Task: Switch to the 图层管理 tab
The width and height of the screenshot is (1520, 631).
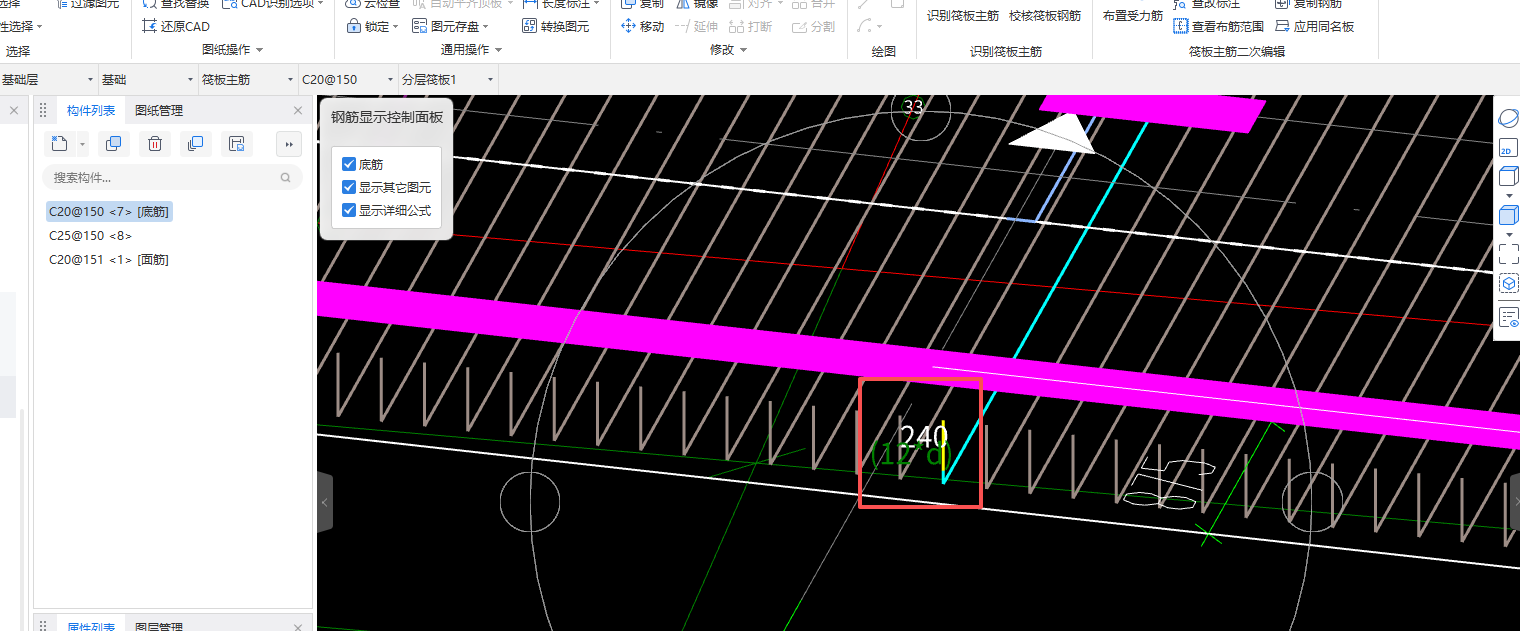Action: [159, 626]
